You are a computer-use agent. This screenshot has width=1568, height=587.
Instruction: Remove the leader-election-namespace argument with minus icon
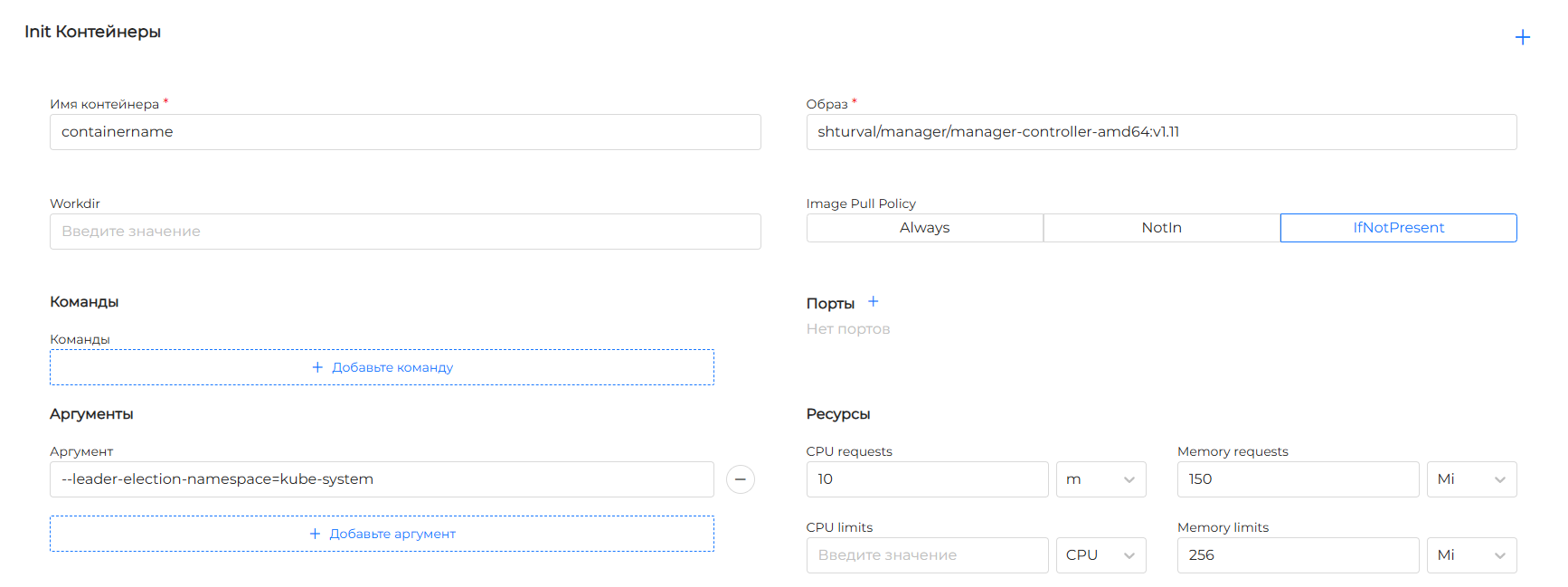point(740,479)
